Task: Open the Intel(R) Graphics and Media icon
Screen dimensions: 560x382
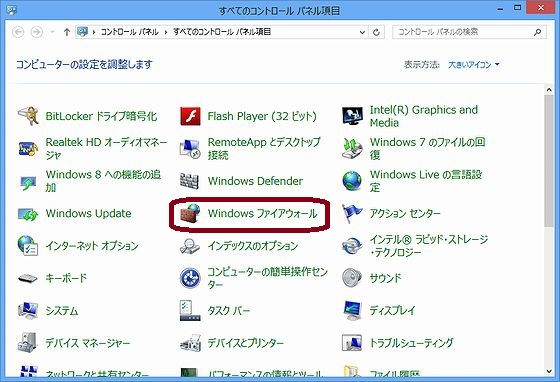Action: coord(352,116)
